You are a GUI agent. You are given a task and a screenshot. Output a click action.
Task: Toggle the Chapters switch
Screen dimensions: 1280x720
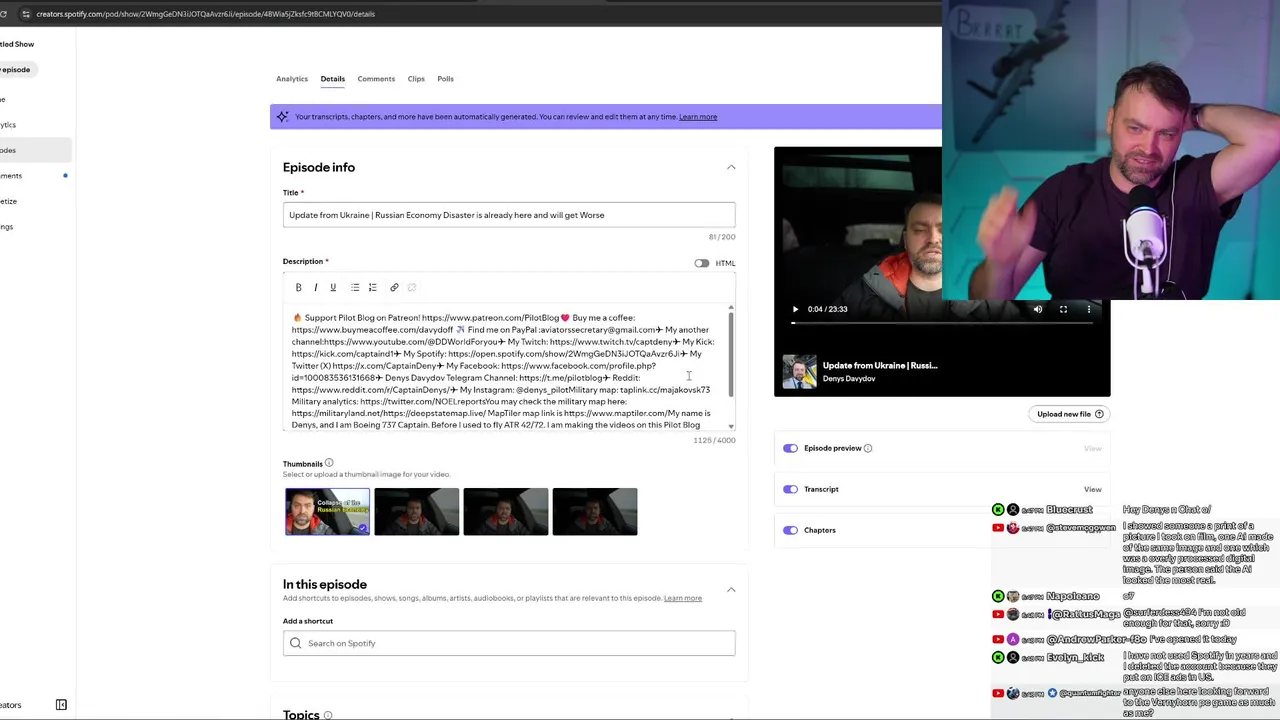pyautogui.click(x=790, y=530)
